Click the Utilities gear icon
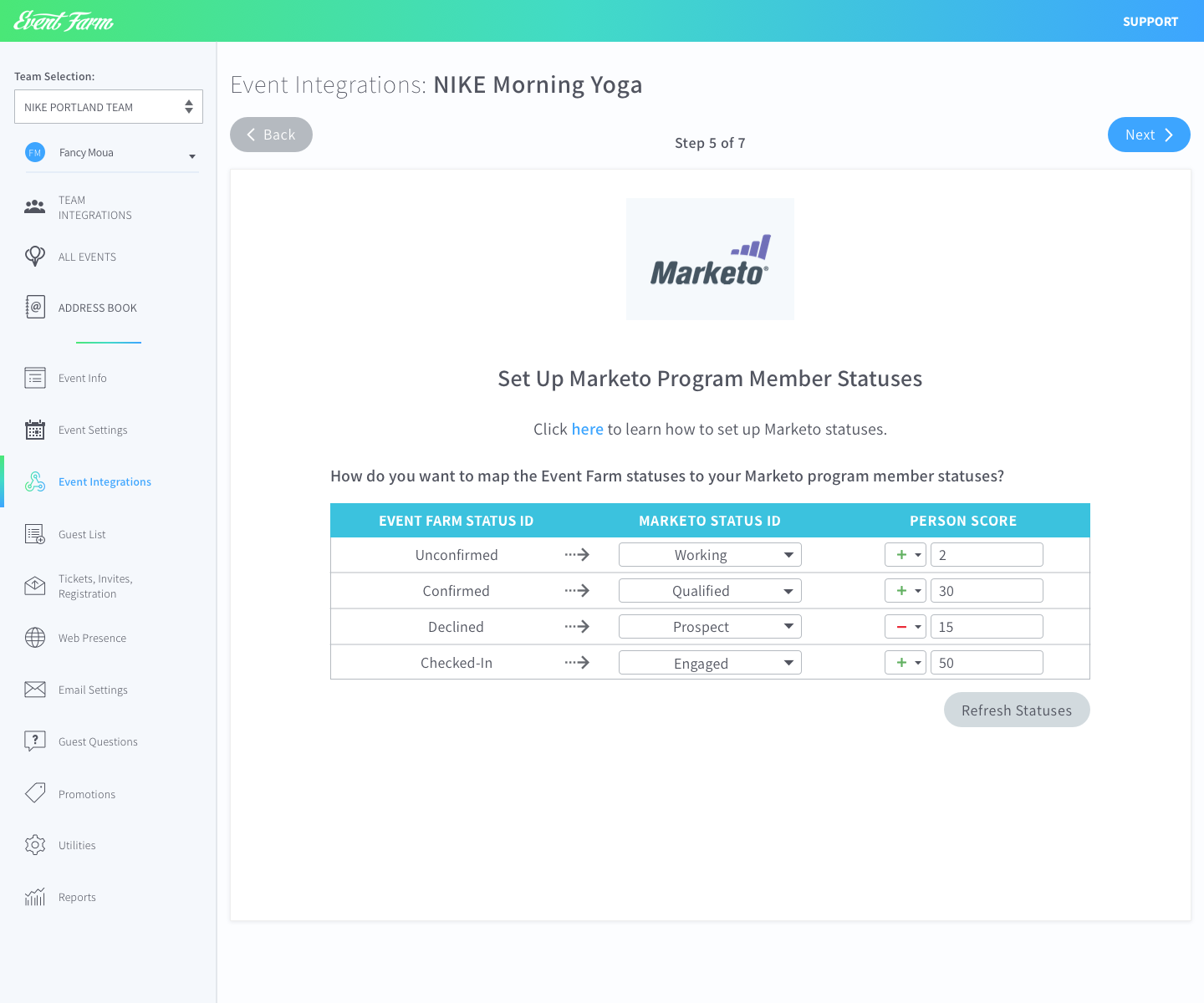The image size is (1204, 1003). [35, 845]
